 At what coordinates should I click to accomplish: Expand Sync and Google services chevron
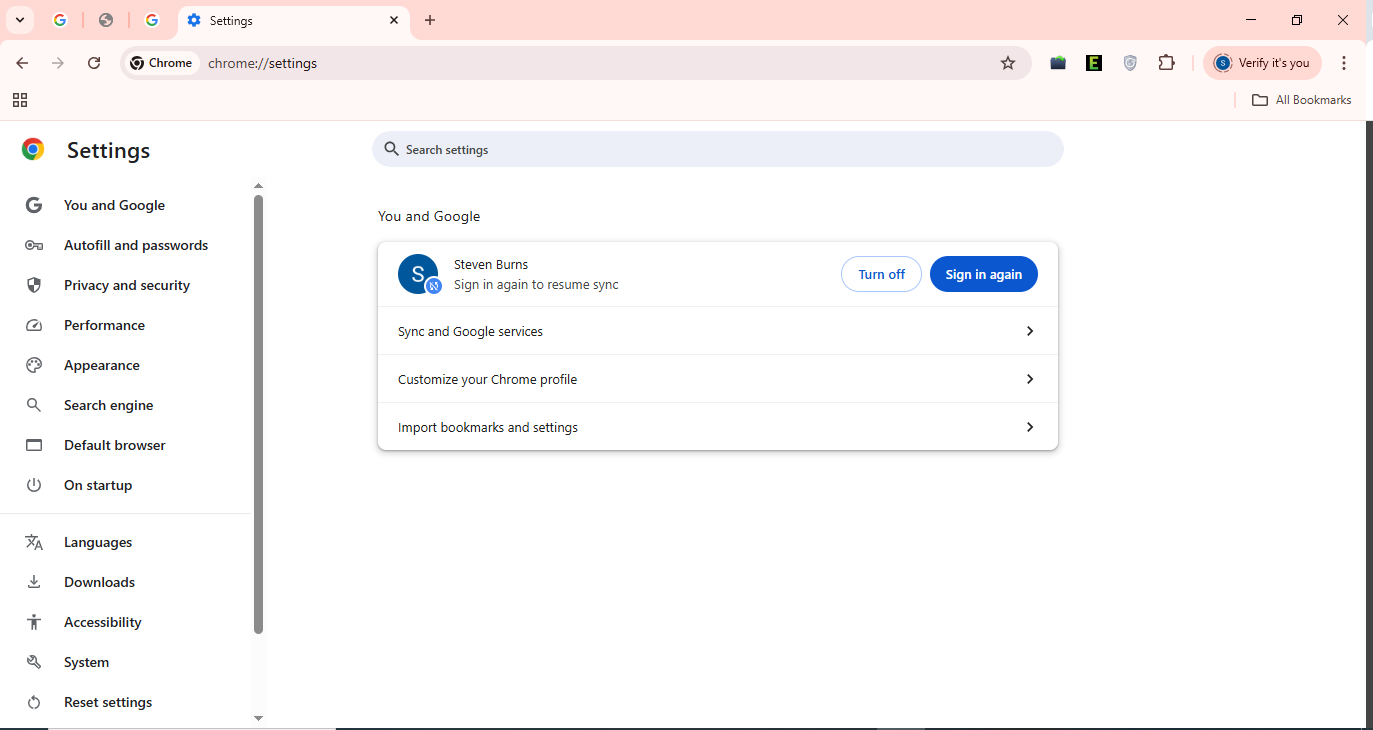pos(1030,331)
